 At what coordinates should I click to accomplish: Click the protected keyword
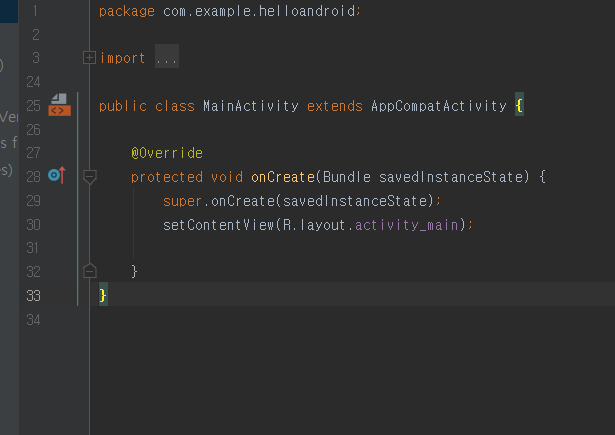[167, 177]
